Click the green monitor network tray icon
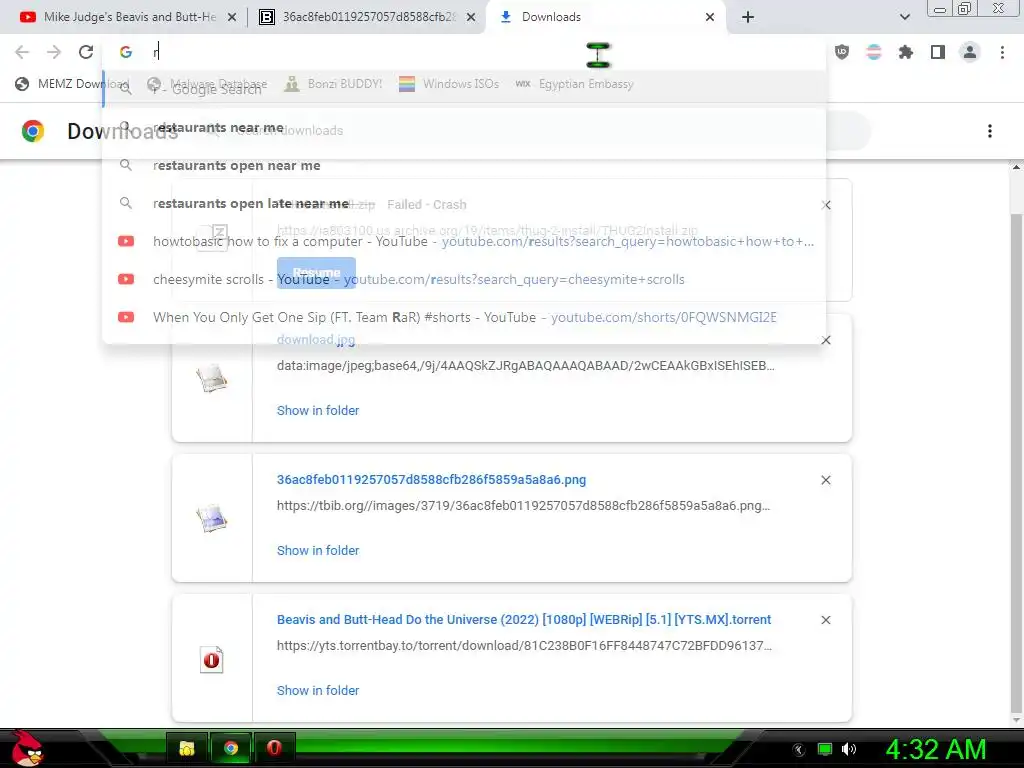 pyautogui.click(x=825, y=749)
